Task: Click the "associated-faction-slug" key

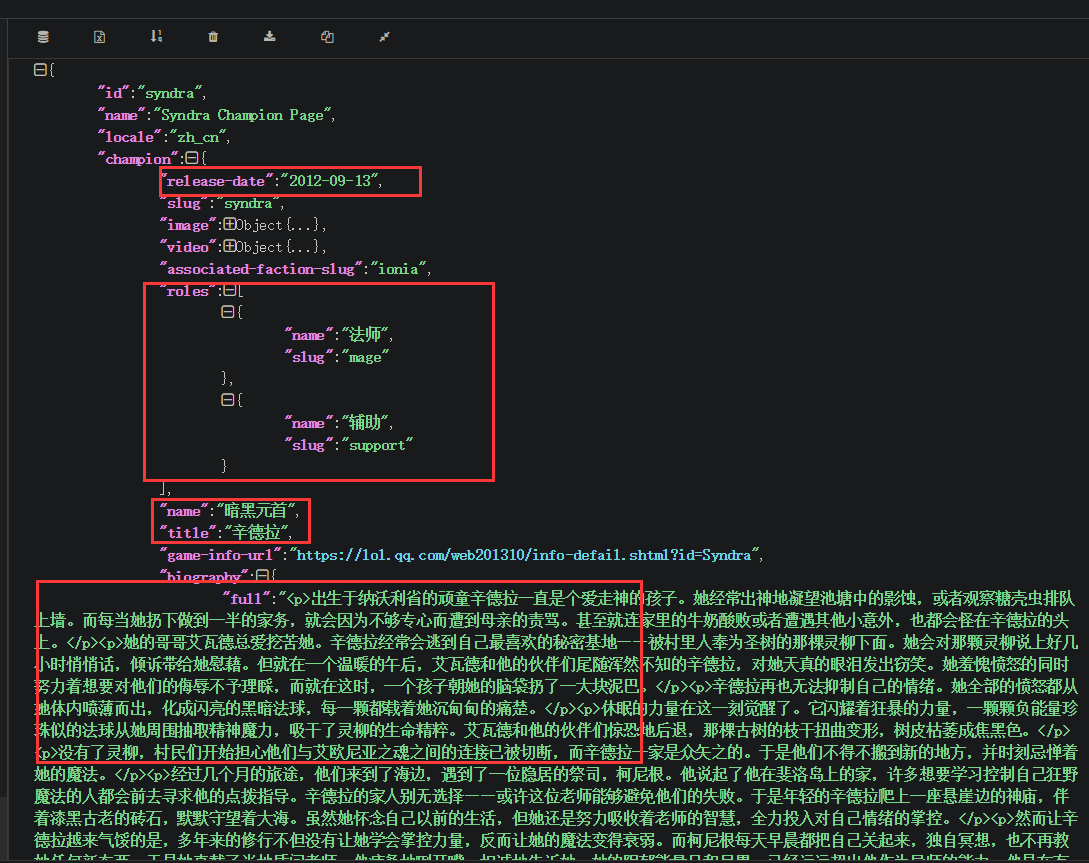Action: tap(261, 269)
